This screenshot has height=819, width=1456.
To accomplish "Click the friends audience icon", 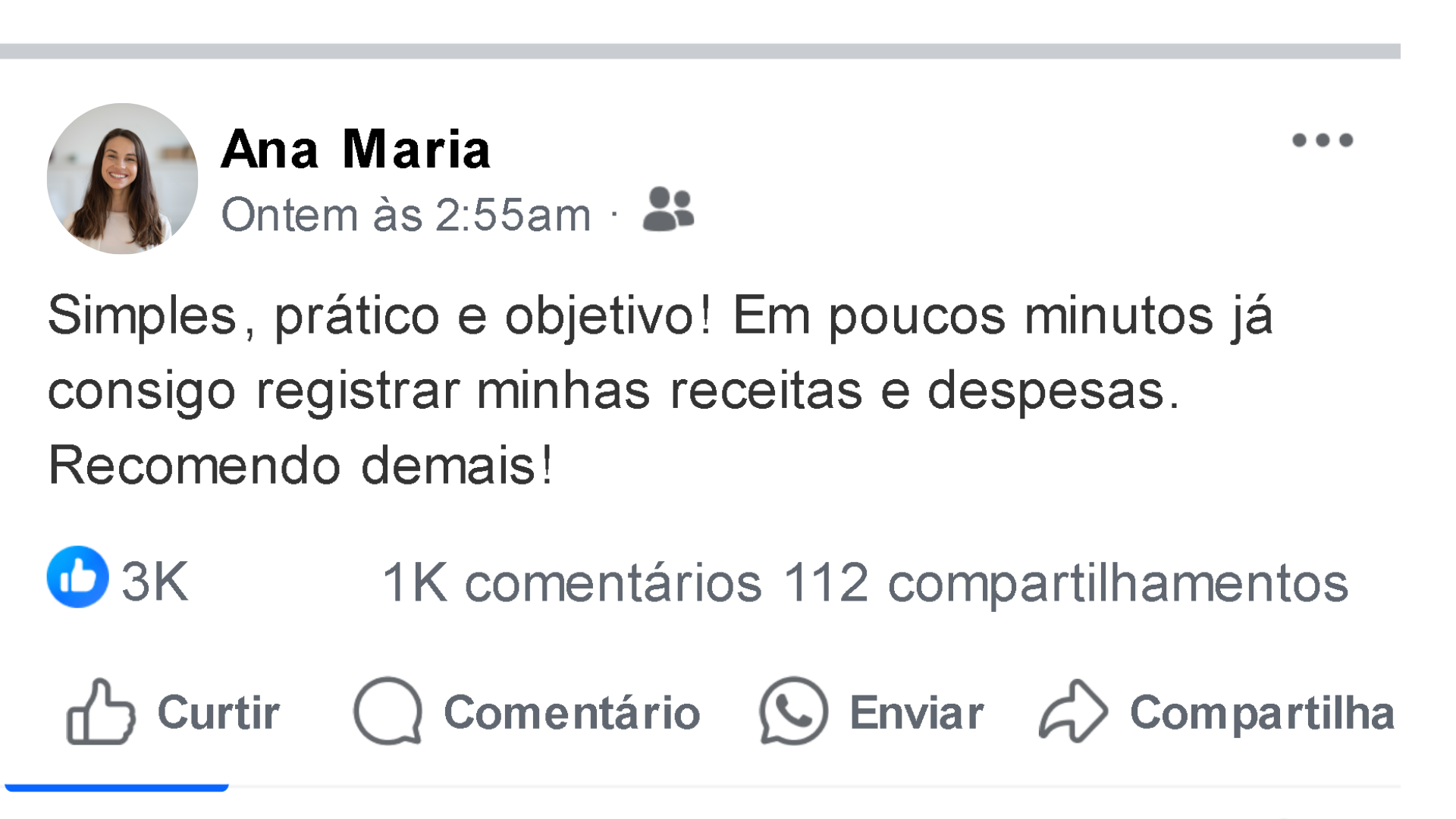I will point(668,209).
